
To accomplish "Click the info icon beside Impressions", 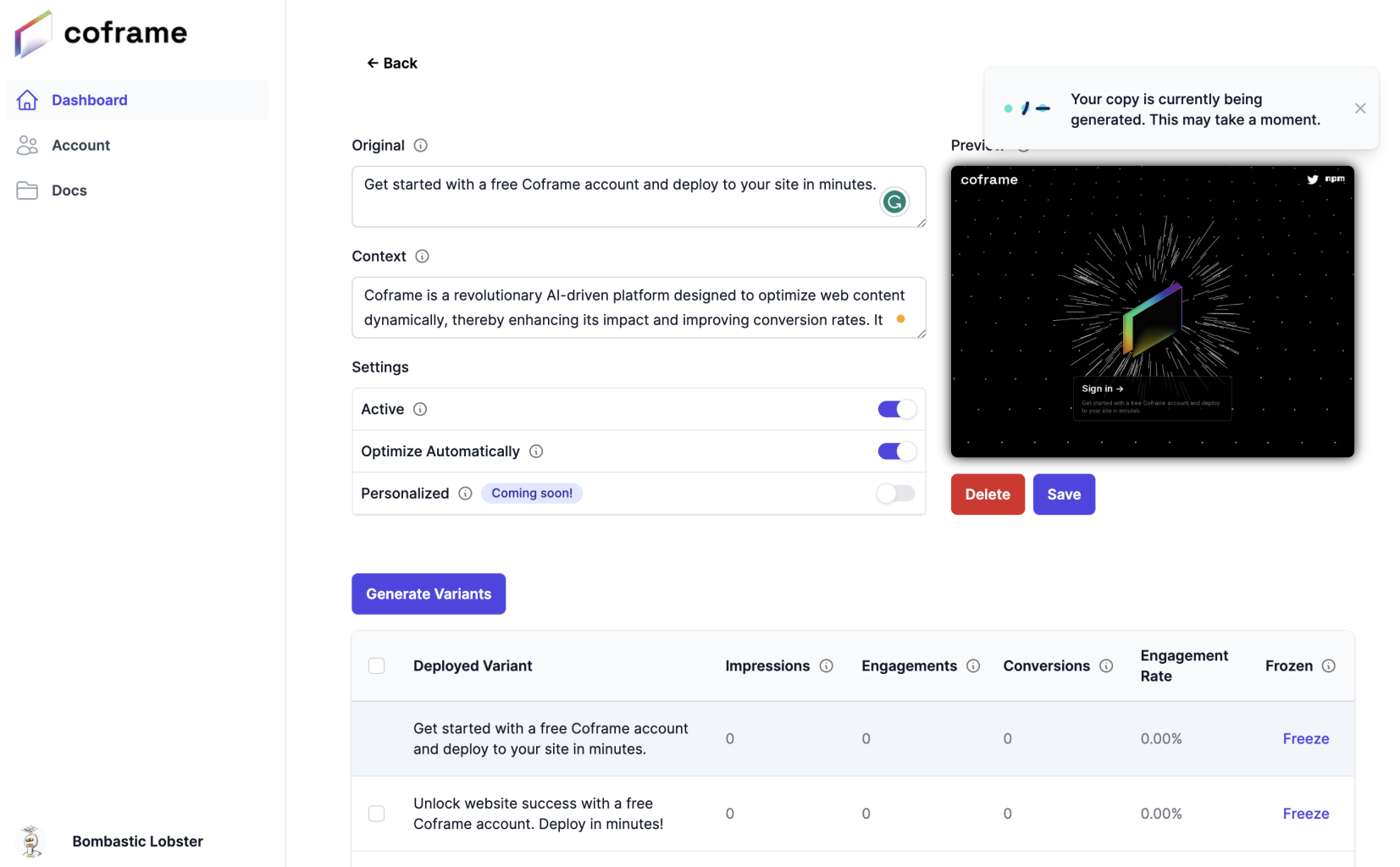I will tap(827, 666).
